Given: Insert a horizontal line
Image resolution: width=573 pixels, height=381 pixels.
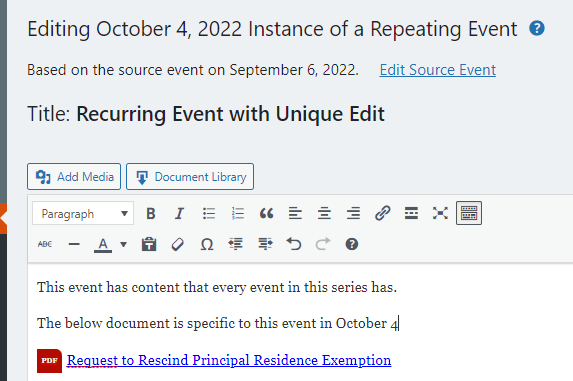Looking at the screenshot, I should (x=74, y=244).
